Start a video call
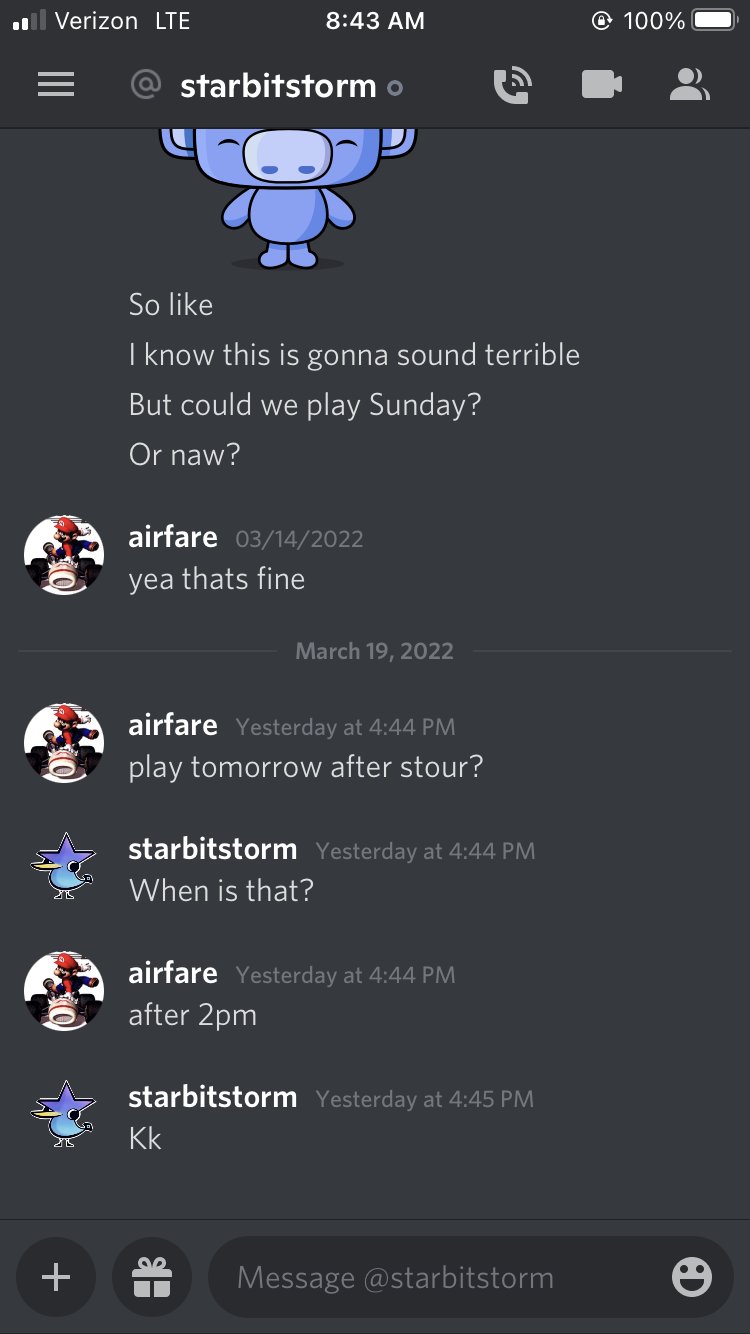Image resolution: width=750 pixels, height=1334 pixels. point(601,86)
